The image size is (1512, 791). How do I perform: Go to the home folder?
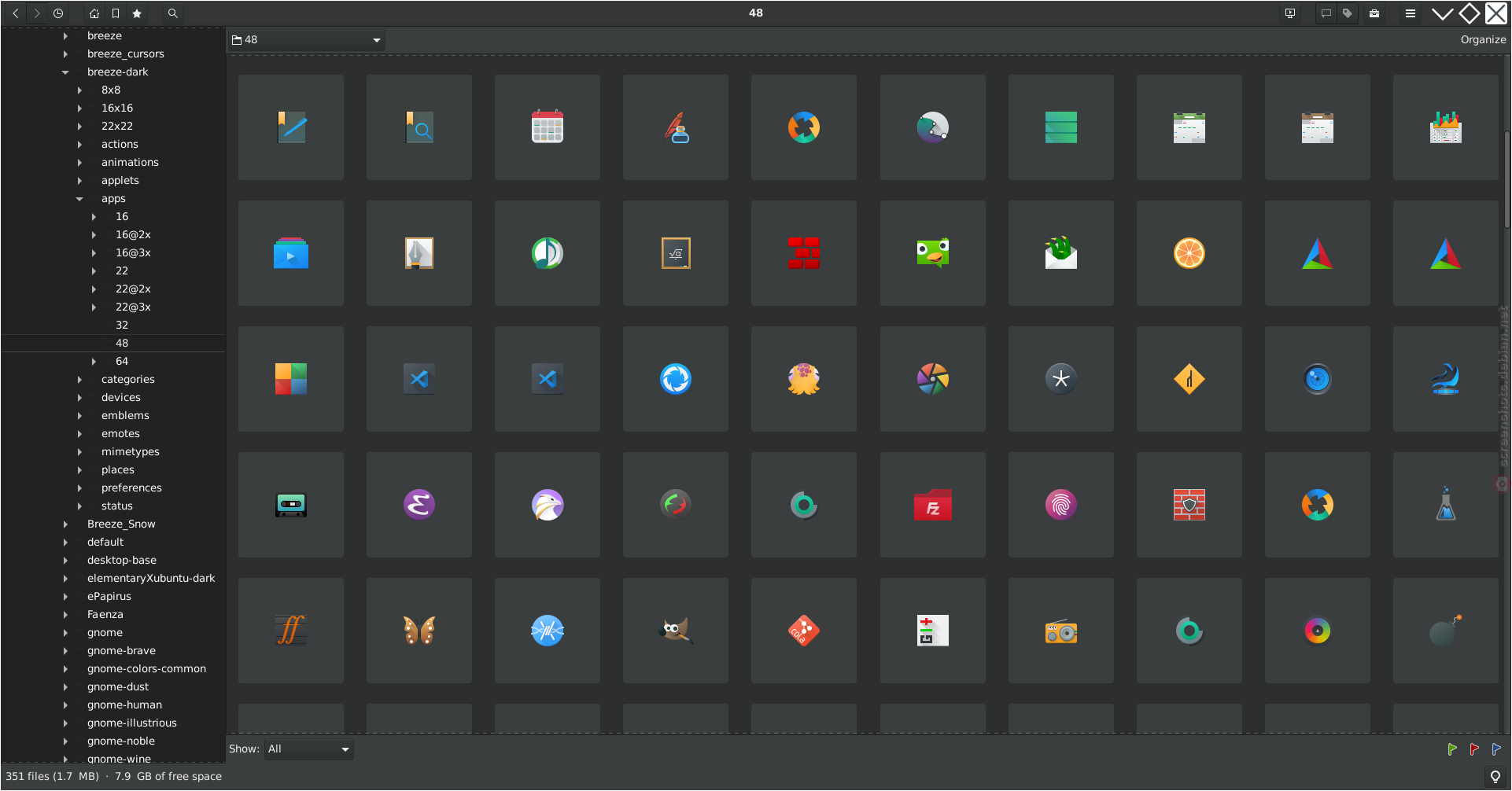94,13
